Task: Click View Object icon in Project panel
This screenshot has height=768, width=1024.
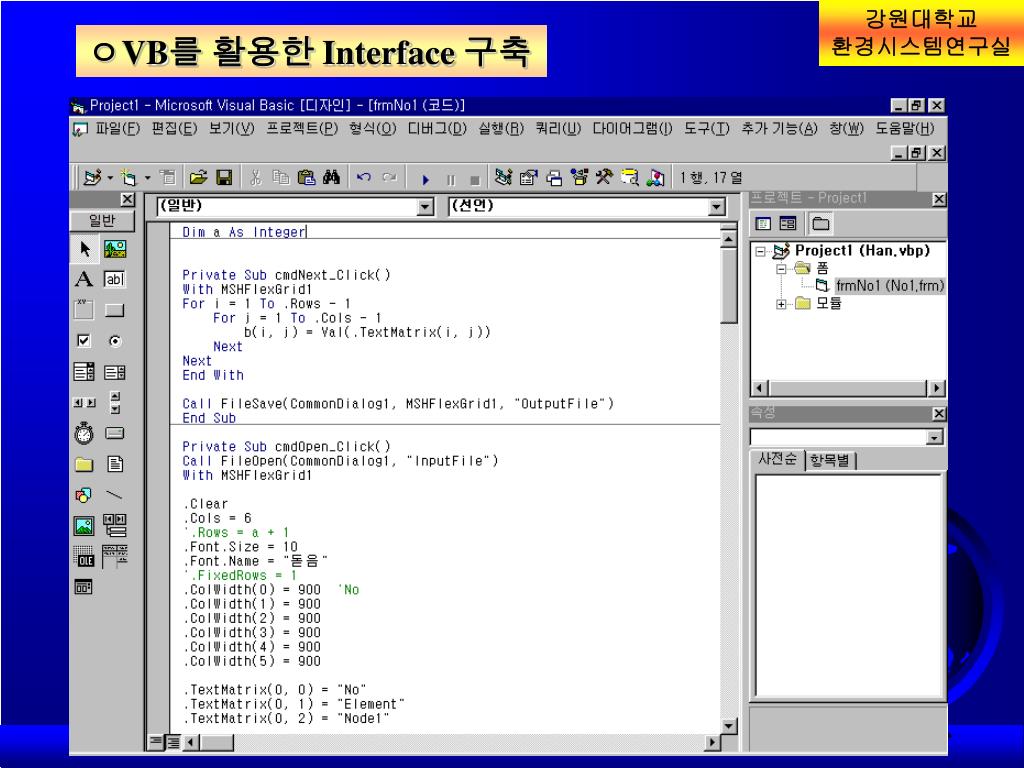Action: click(788, 224)
